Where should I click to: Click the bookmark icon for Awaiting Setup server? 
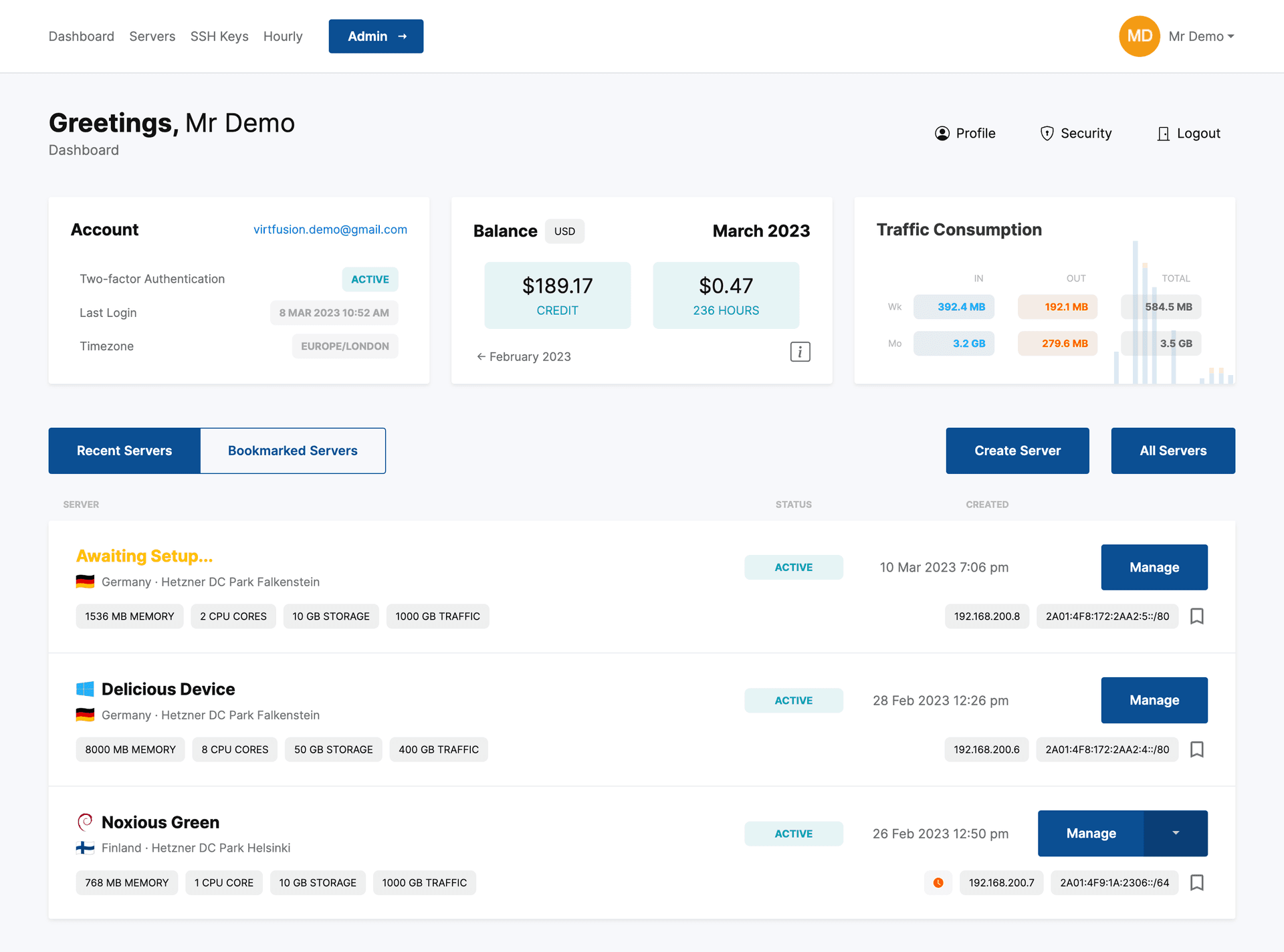1197,616
